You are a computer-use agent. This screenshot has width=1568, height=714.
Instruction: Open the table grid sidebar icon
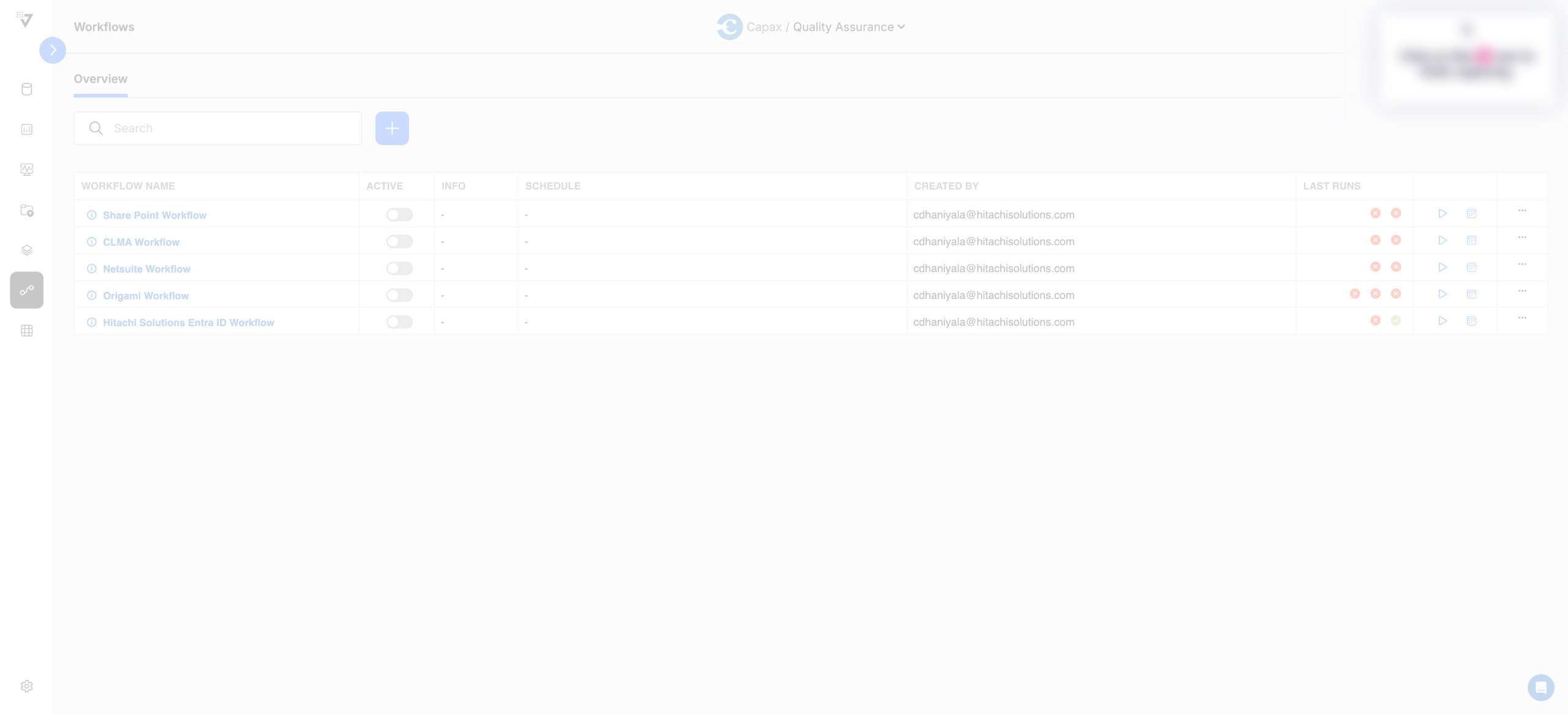[x=26, y=331]
